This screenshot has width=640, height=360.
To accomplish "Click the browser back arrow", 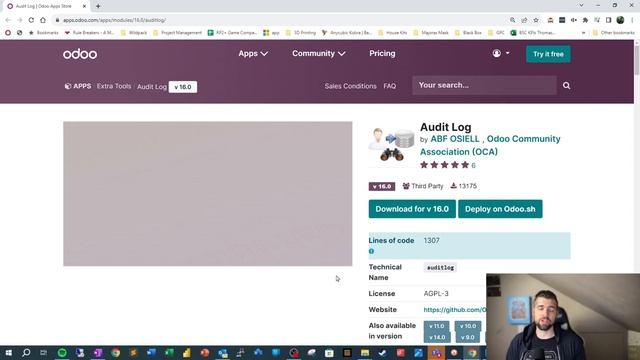I will click(8, 20).
